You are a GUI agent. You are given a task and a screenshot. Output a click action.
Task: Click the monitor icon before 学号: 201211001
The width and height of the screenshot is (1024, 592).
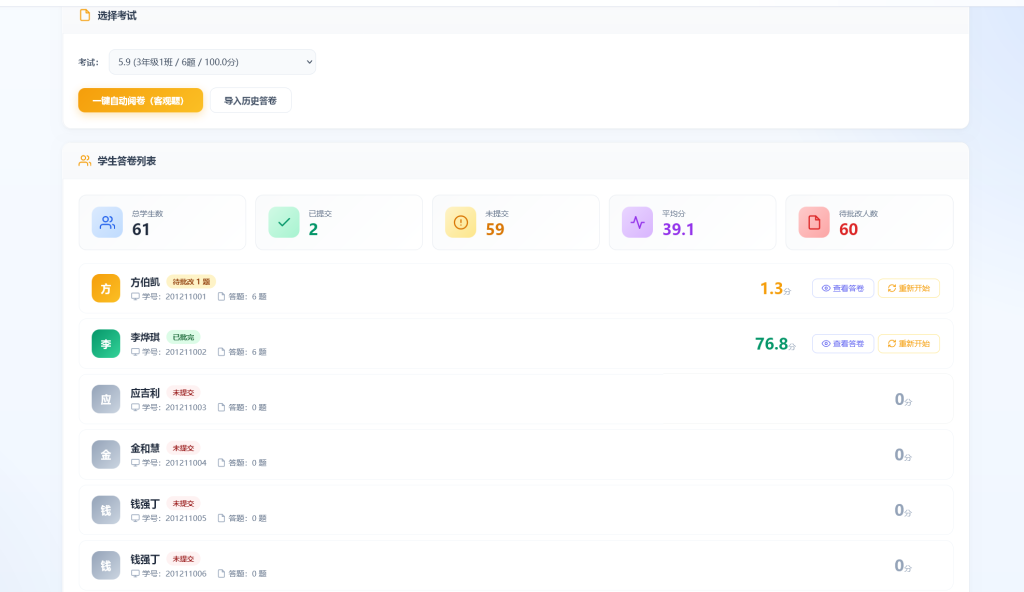135,297
